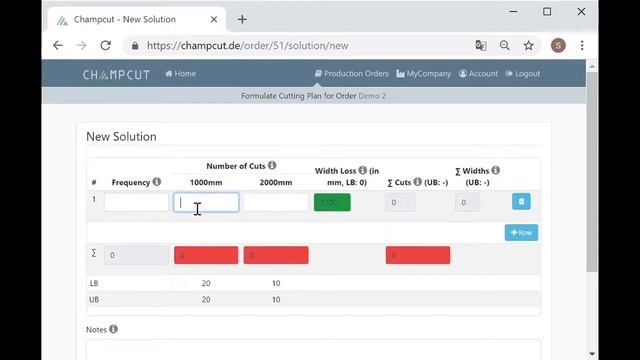Screen dimensions: 640x360
Task: Delete row 1 with trash button
Action: pyautogui.click(x=521, y=202)
